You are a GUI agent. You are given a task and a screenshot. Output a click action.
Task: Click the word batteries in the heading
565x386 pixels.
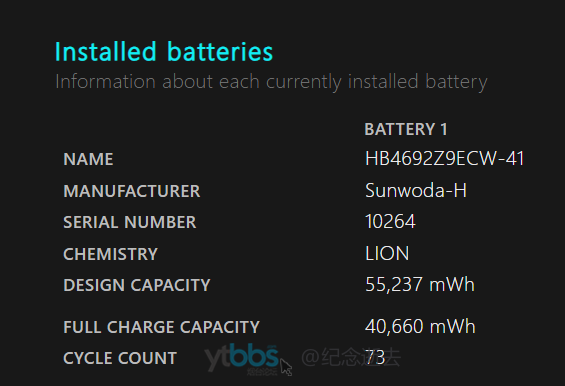click(220, 52)
